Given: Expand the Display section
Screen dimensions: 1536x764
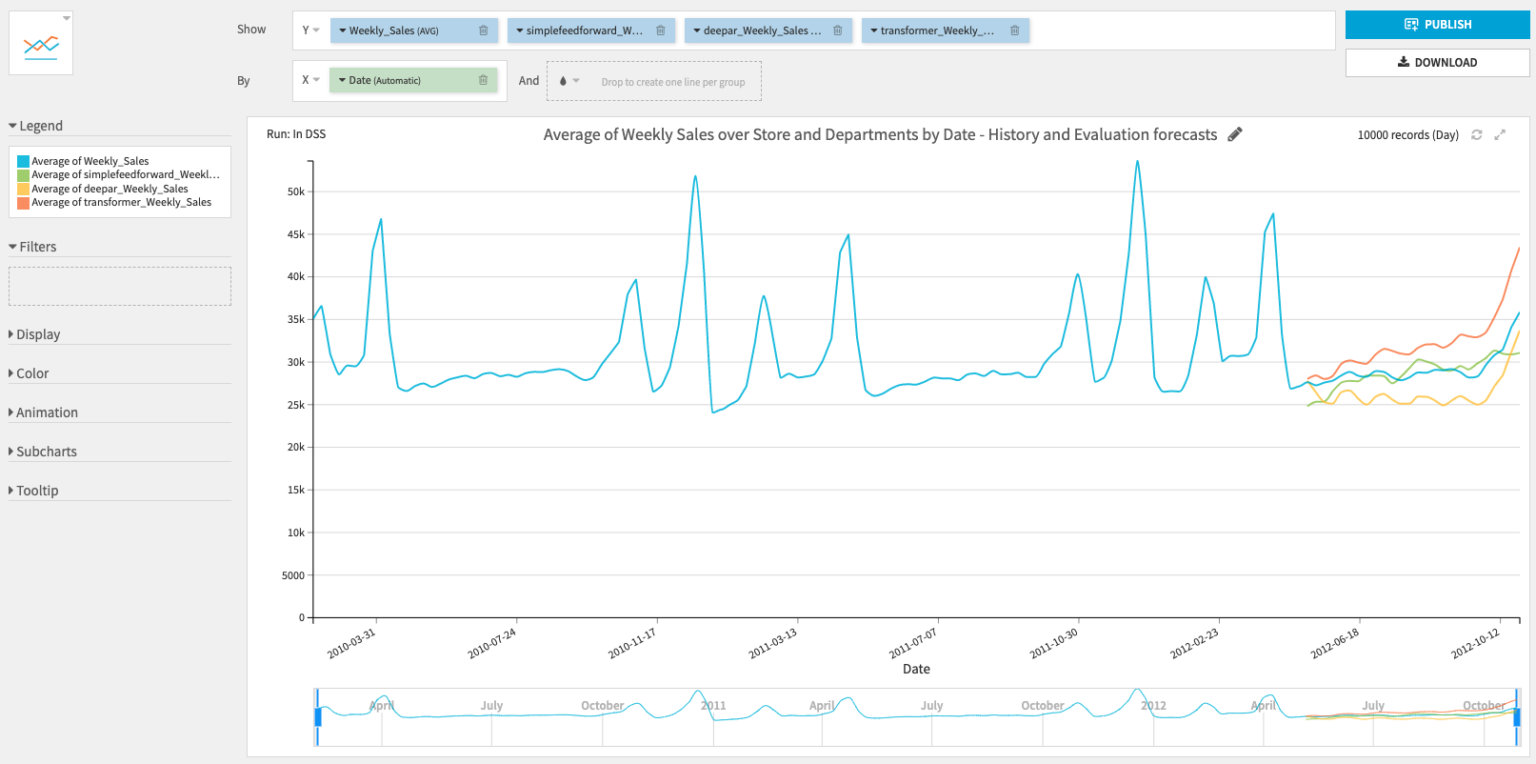Looking at the screenshot, I should pos(38,334).
